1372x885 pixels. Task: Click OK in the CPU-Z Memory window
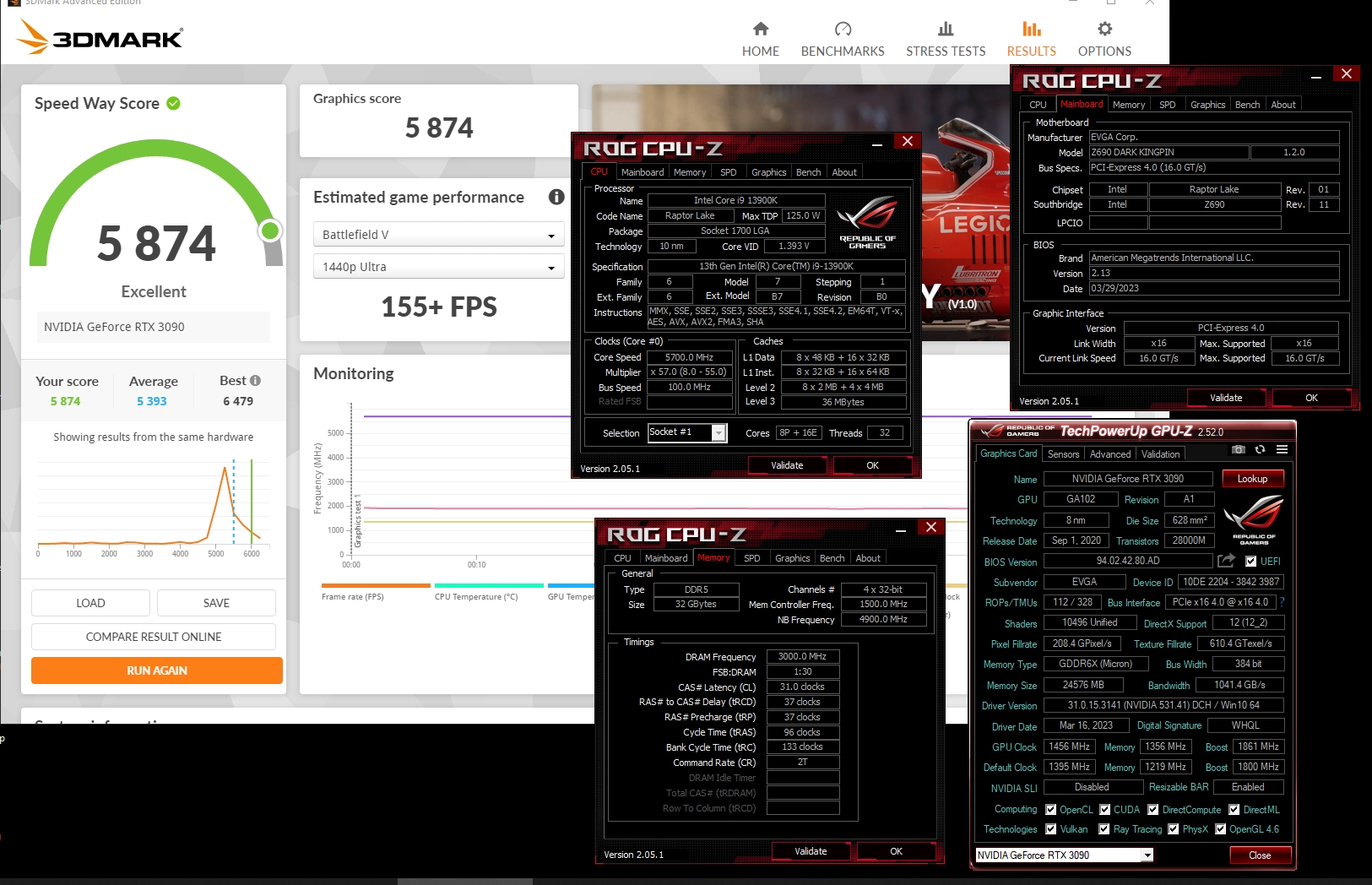click(x=896, y=851)
